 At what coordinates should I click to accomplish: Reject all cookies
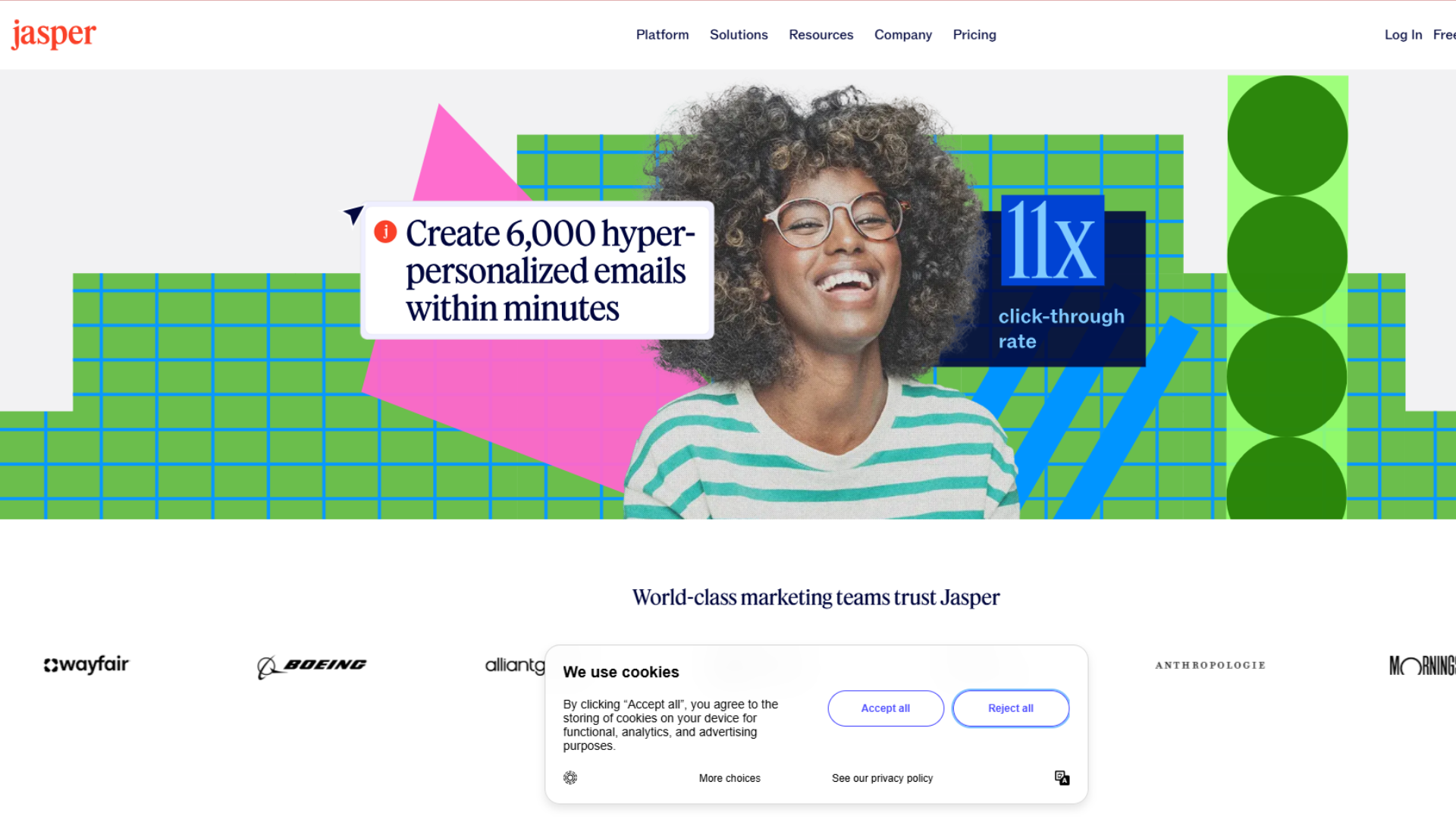tap(1011, 708)
